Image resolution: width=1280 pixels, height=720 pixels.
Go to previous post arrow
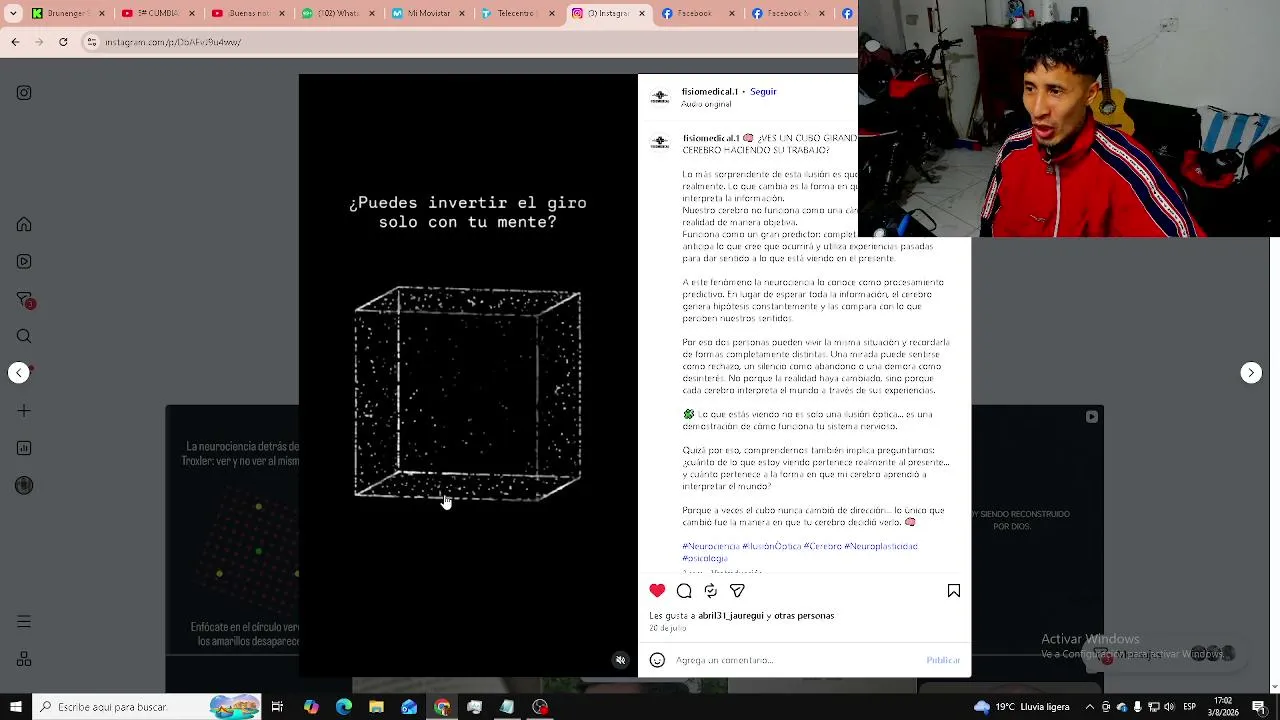19,373
